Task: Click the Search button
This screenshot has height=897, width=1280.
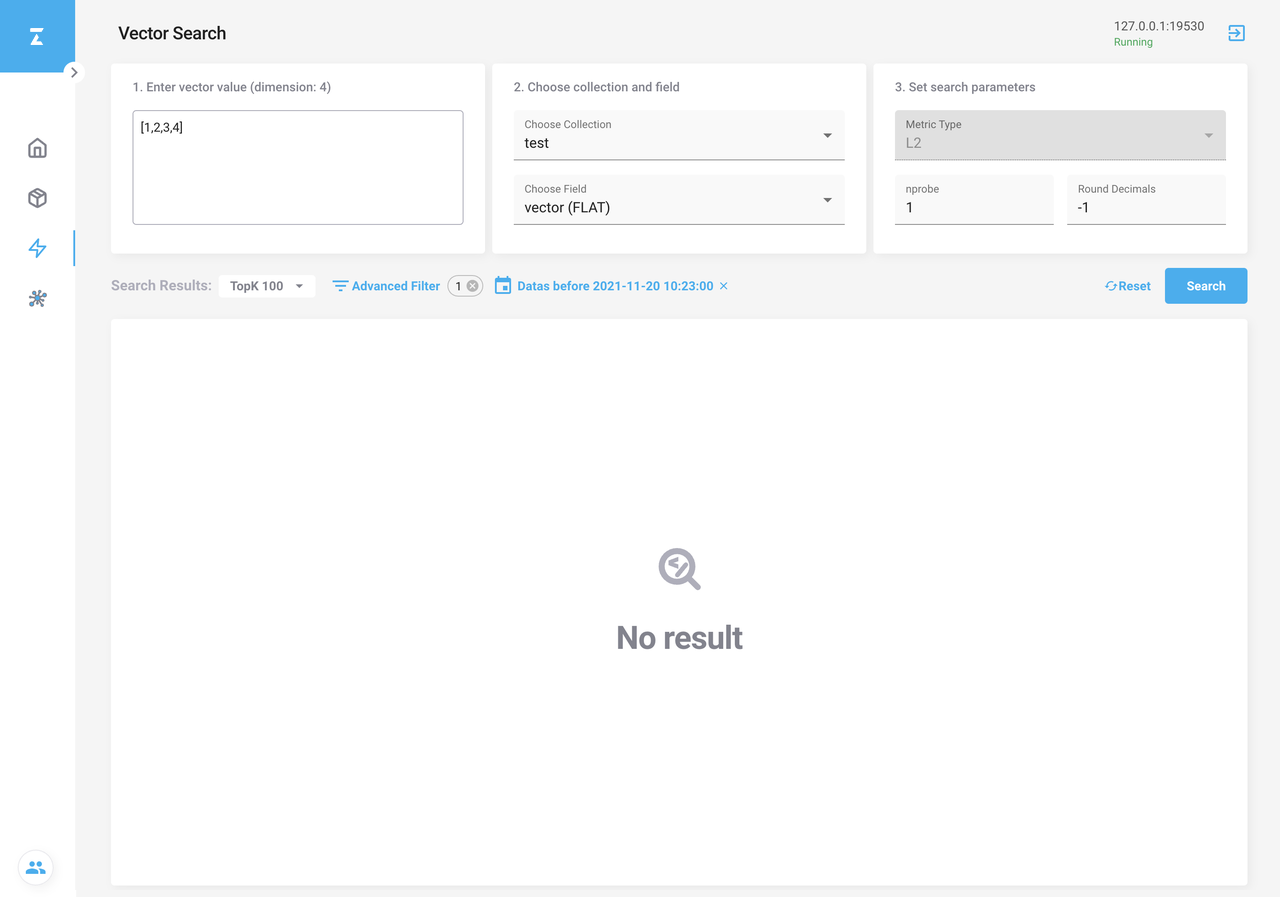Action: (x=1205, y=286)
